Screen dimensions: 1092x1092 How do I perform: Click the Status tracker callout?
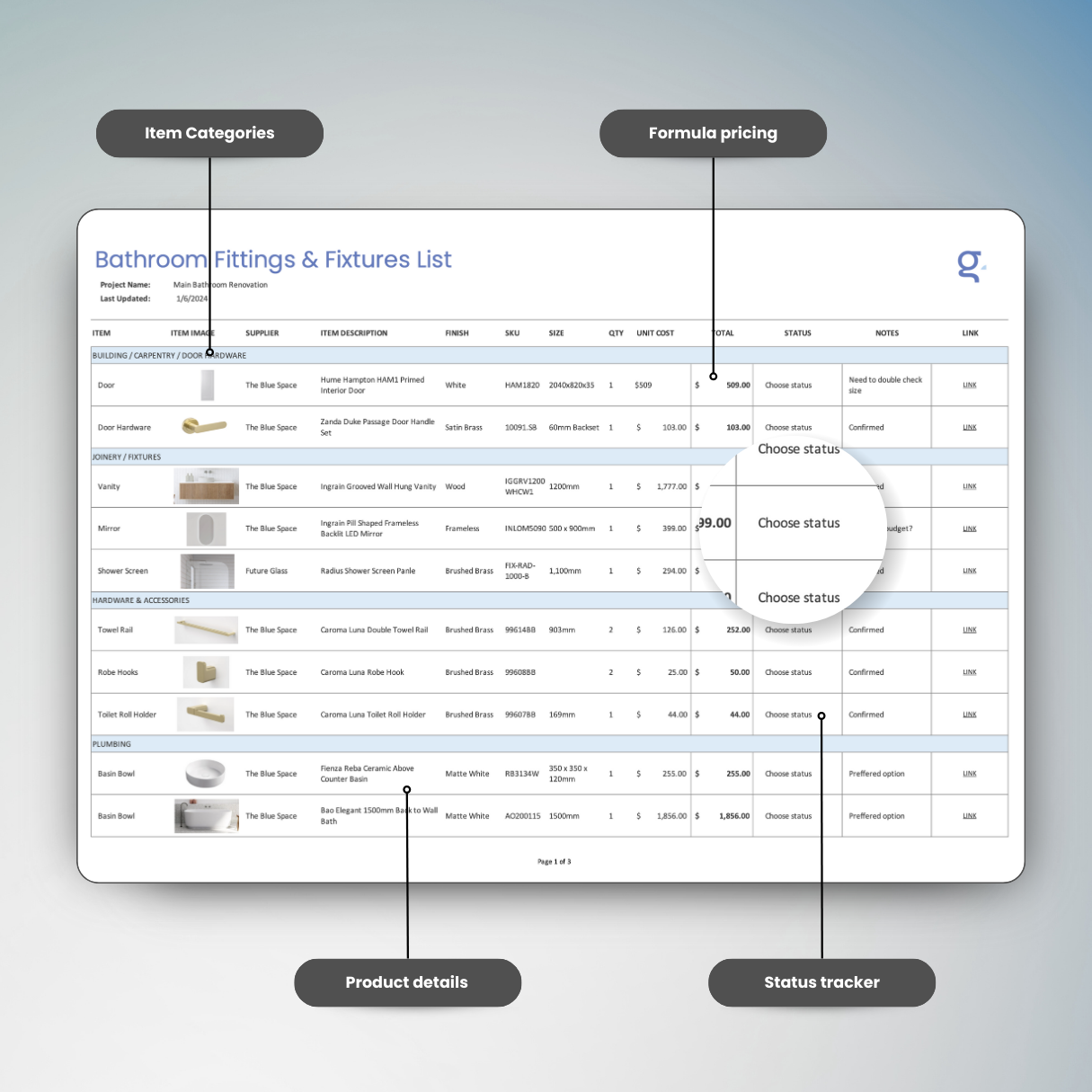[x=821, y=982]
